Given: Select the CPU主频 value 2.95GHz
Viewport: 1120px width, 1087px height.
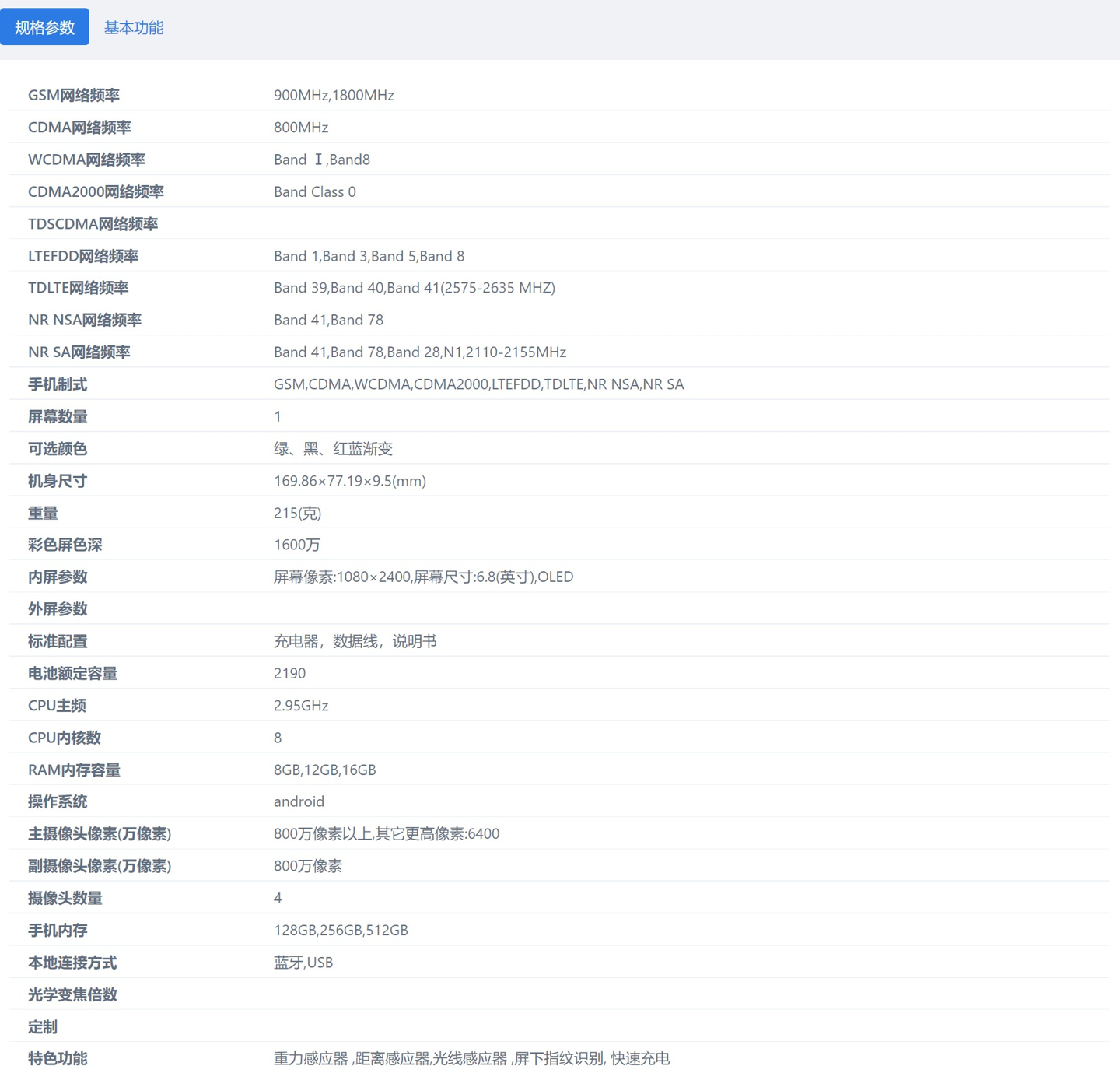Looking at the screenshot, I should click(301, 705).
